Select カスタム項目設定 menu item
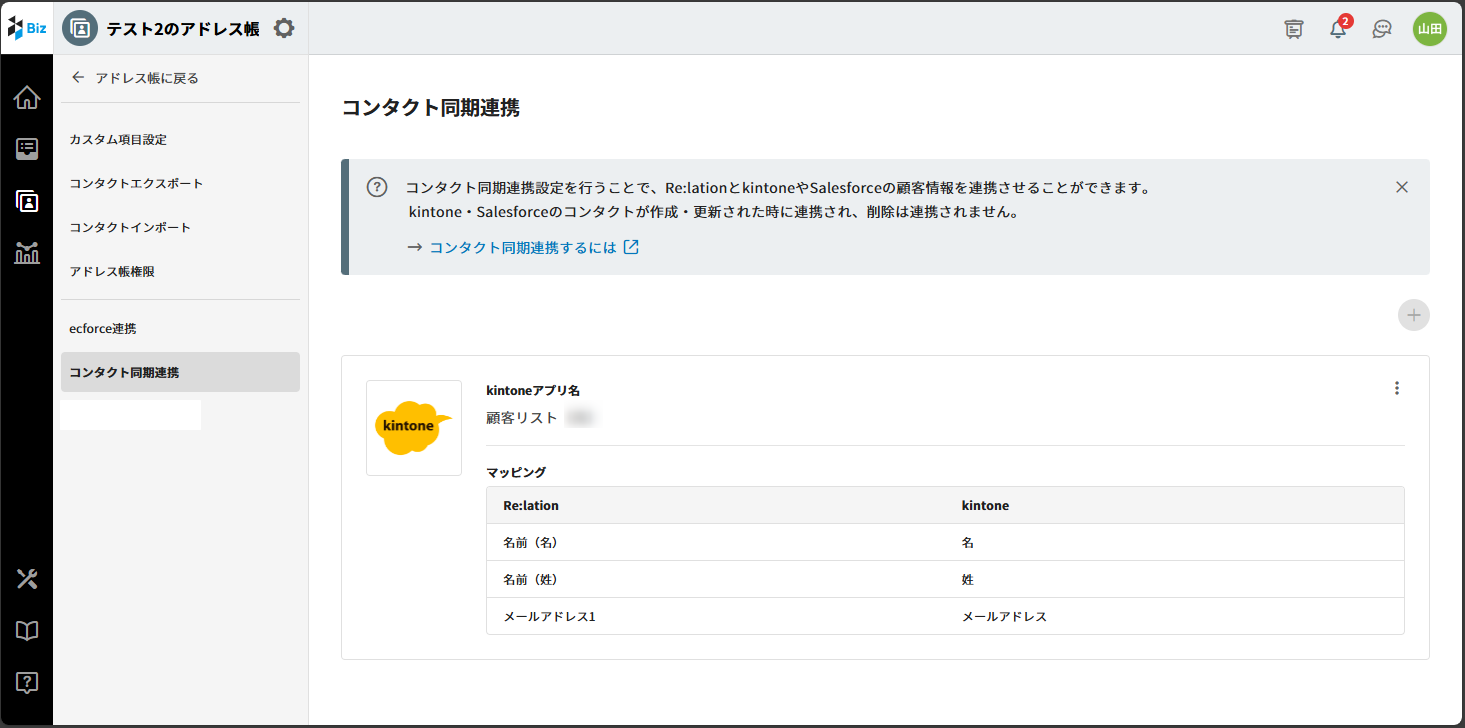 tap(118, 140)
